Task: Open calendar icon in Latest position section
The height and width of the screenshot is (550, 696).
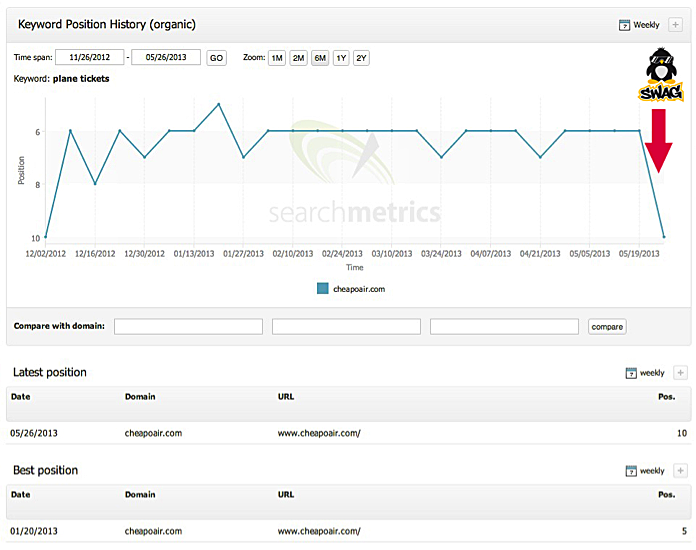Action: pos(631,373)
